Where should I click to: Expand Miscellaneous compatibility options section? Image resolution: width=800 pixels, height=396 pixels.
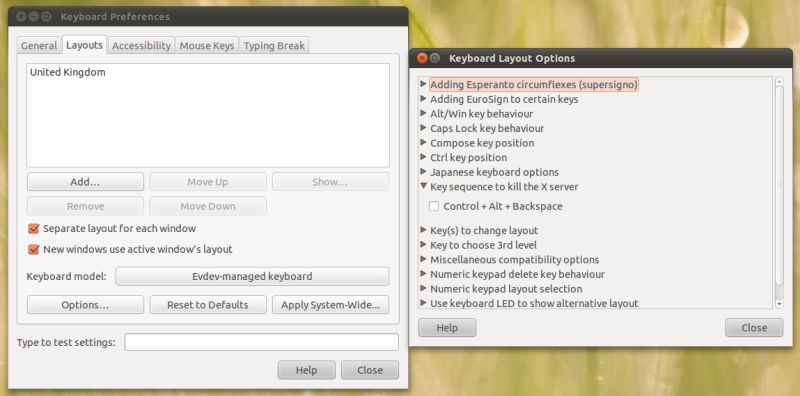[x=423, y=259]
